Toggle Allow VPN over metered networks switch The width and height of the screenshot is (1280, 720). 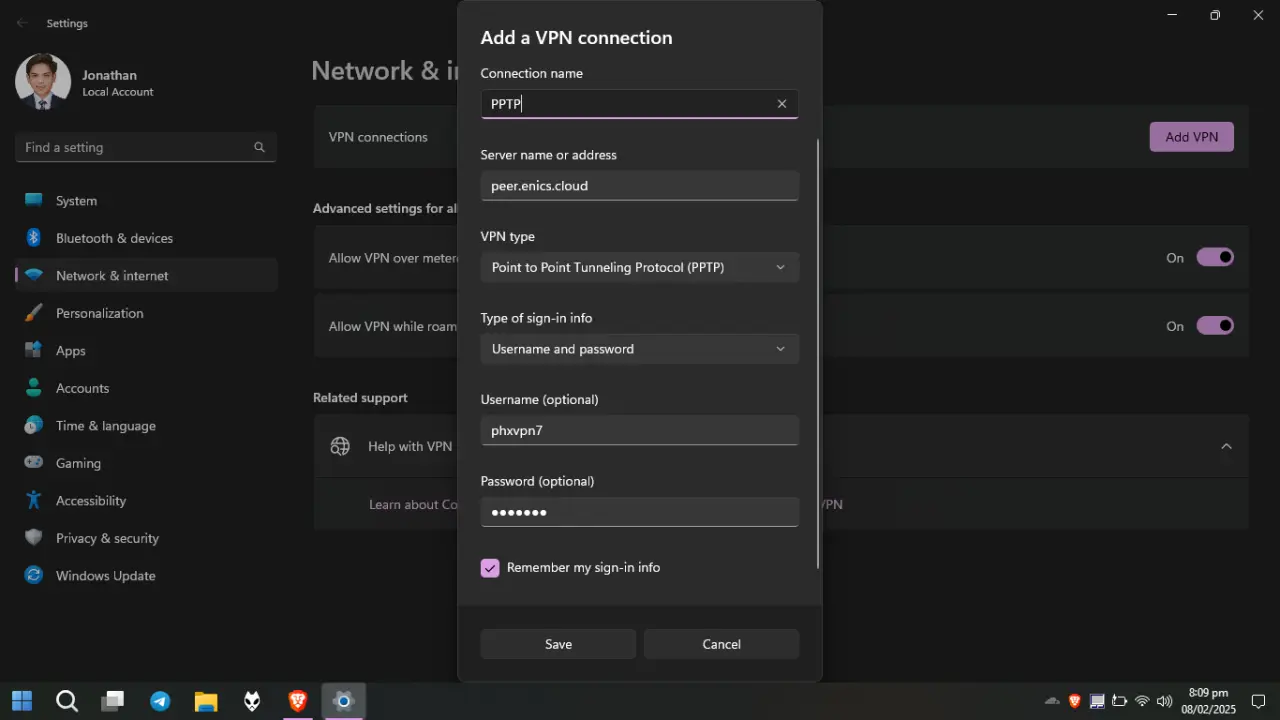click(1215, 258)
